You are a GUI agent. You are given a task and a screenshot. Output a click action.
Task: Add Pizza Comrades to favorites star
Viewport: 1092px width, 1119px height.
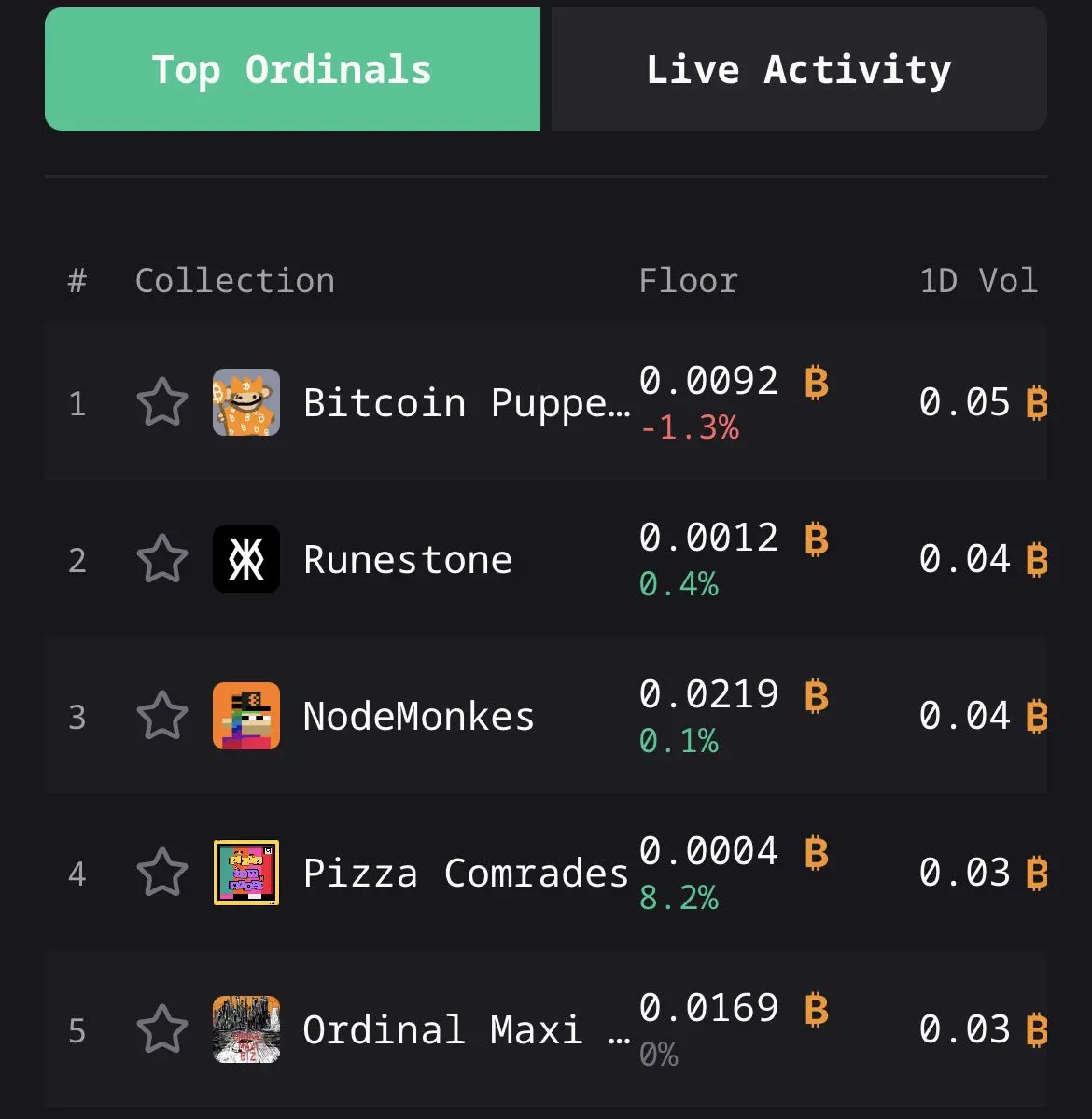[162, 872]
